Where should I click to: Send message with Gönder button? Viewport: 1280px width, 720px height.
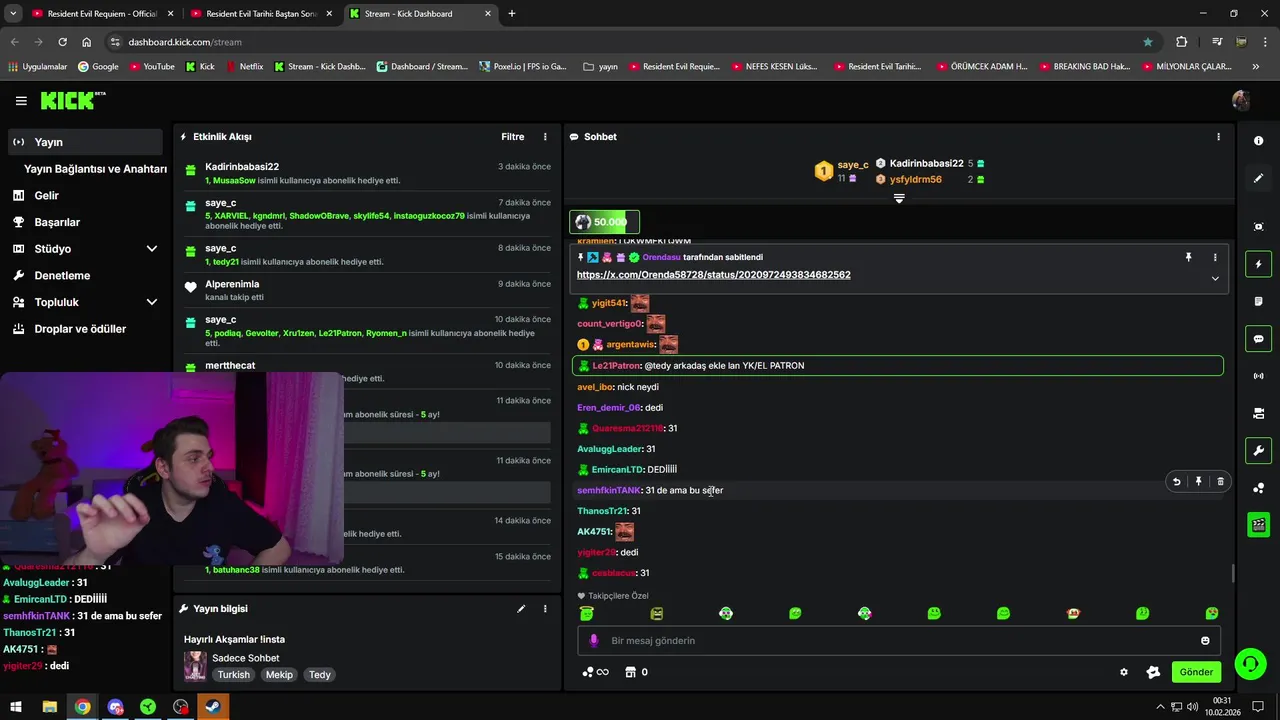[1196, 672]
